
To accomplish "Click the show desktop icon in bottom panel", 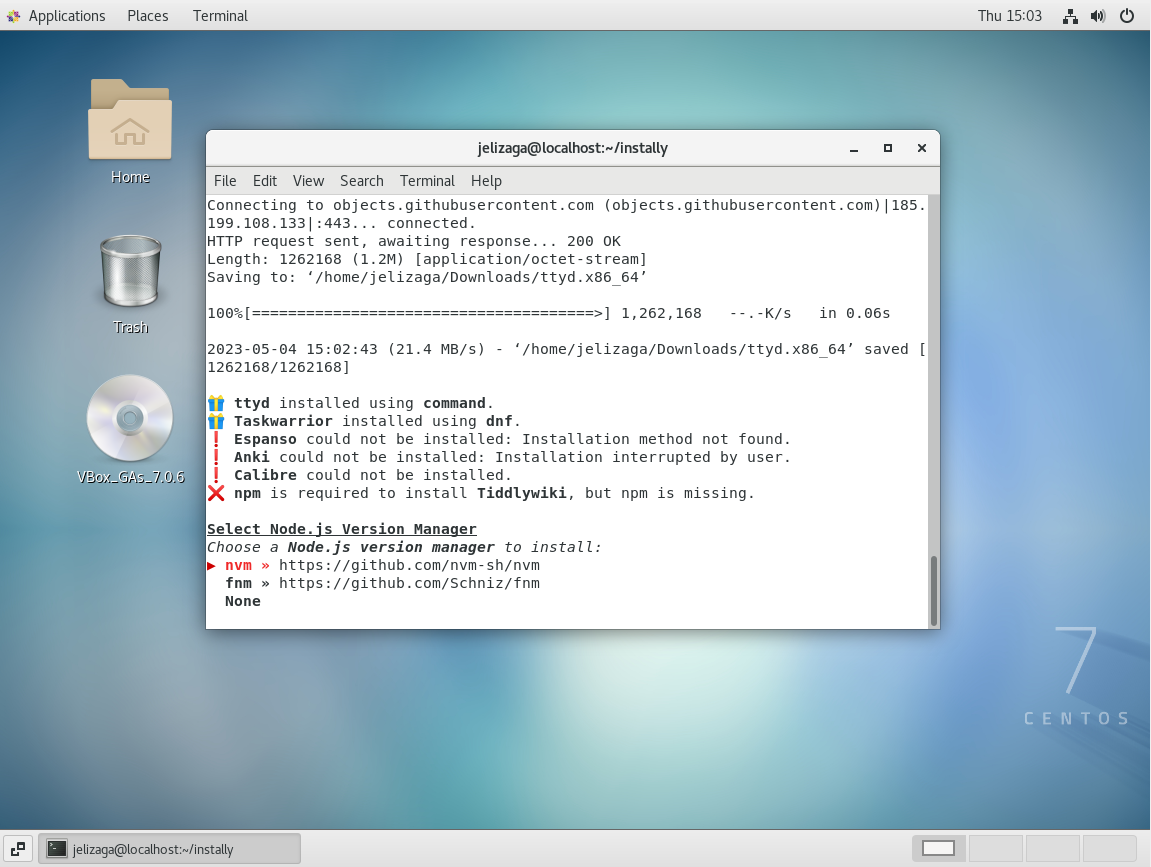I will [18, 849].
